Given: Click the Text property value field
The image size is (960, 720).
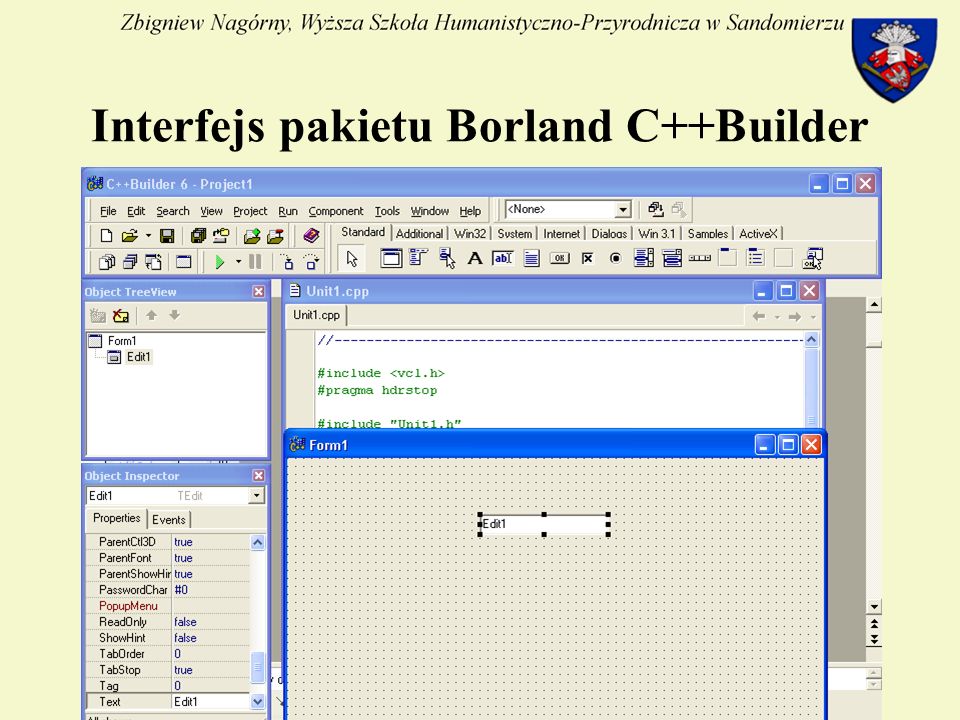Looking at the screenshot, I should click(x=211, y=702).
